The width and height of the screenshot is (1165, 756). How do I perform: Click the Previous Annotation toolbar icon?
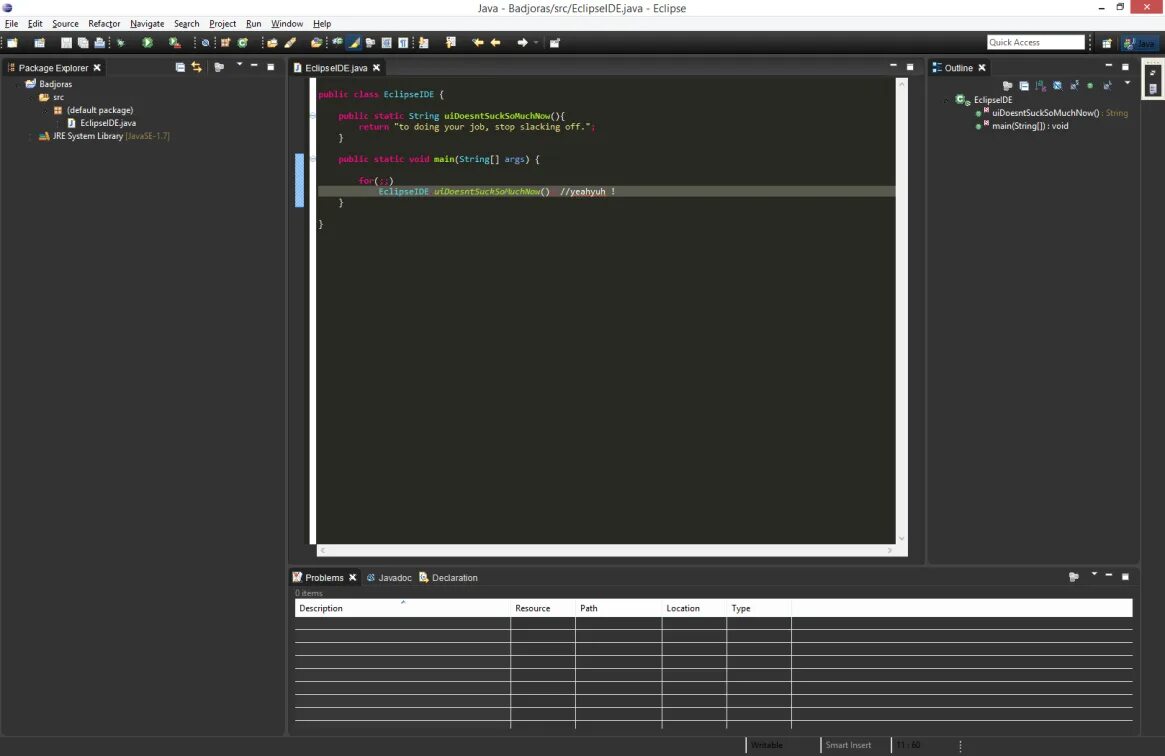[x=451, y=43]
